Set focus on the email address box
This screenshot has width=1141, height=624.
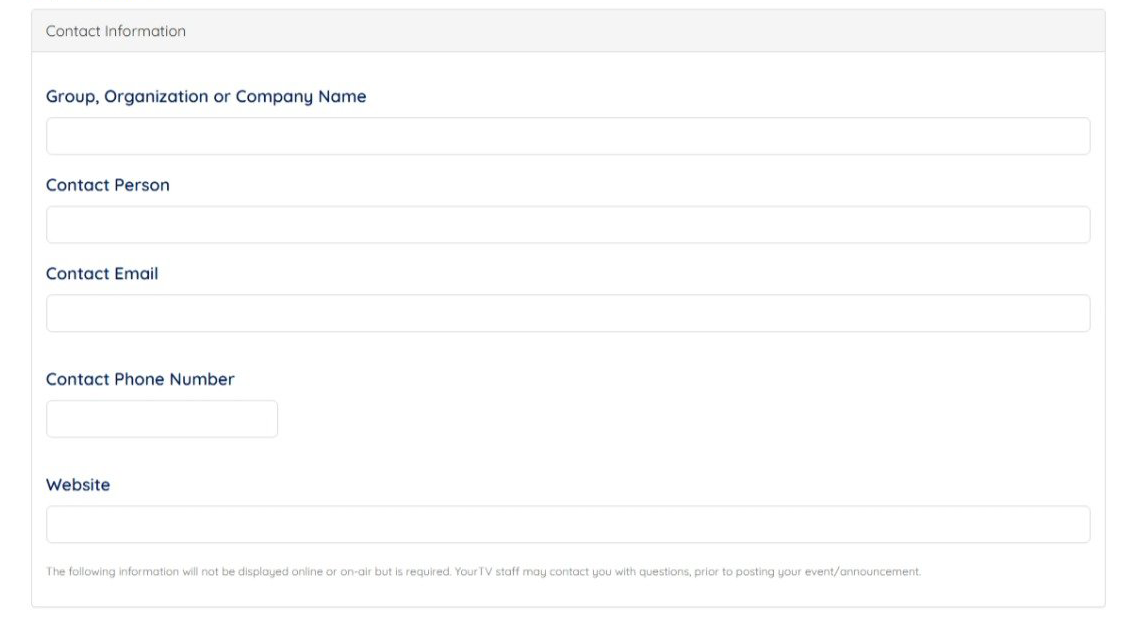tap(568, 313)
